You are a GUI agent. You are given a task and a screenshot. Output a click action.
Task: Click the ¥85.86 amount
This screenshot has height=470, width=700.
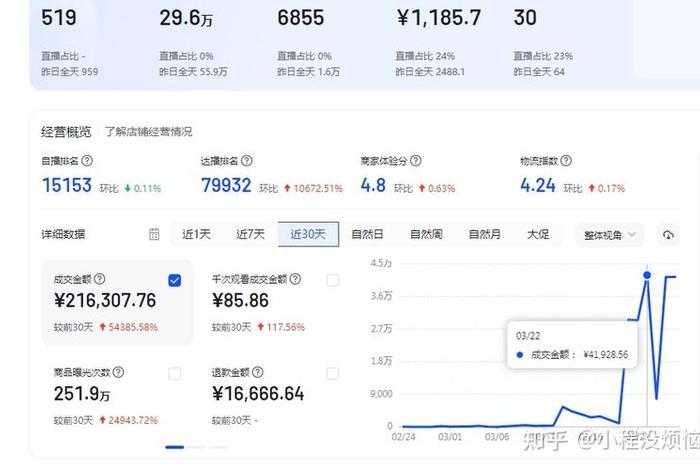[240, 300]
